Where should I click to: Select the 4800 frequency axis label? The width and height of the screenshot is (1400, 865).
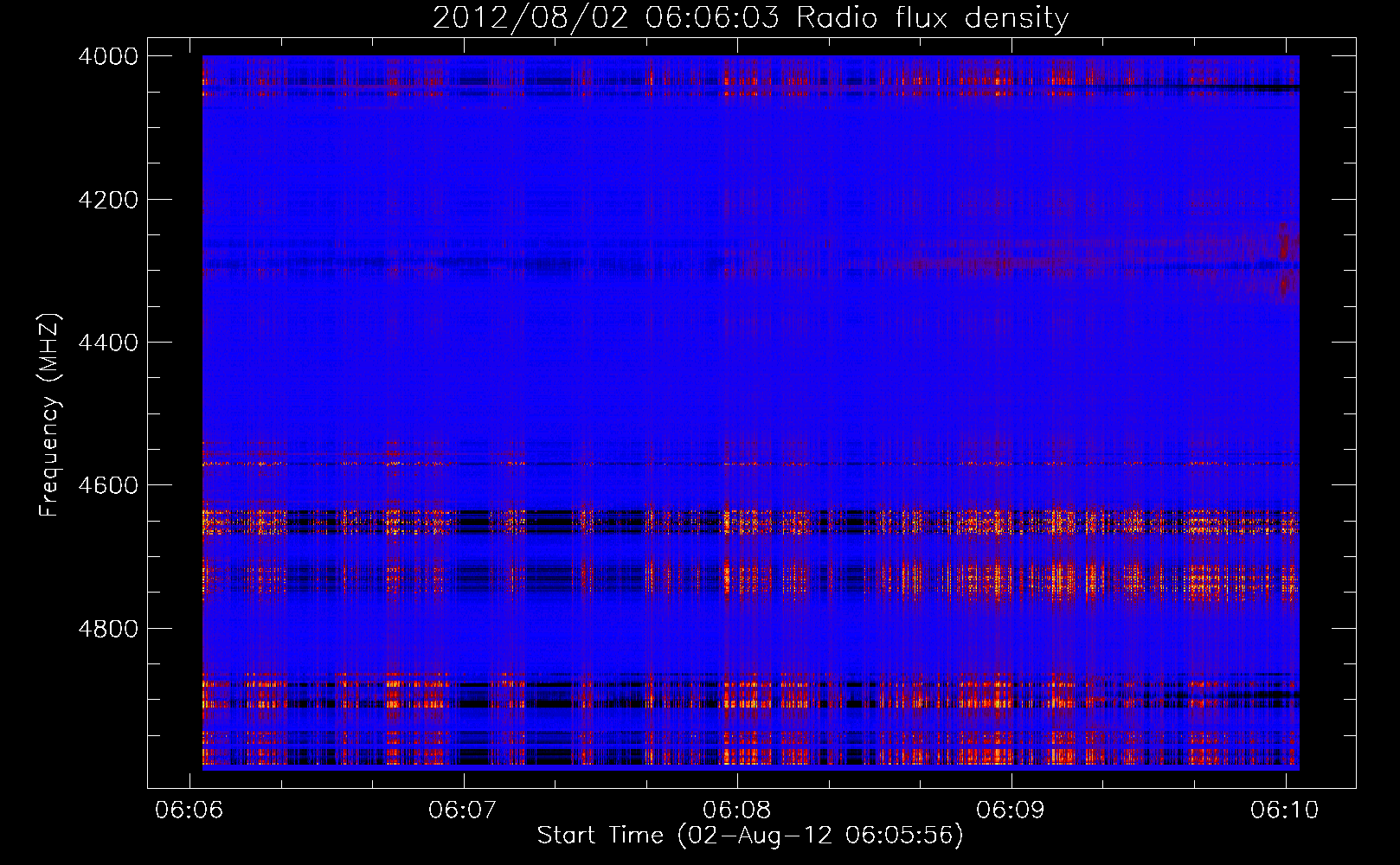coord(108,628)
